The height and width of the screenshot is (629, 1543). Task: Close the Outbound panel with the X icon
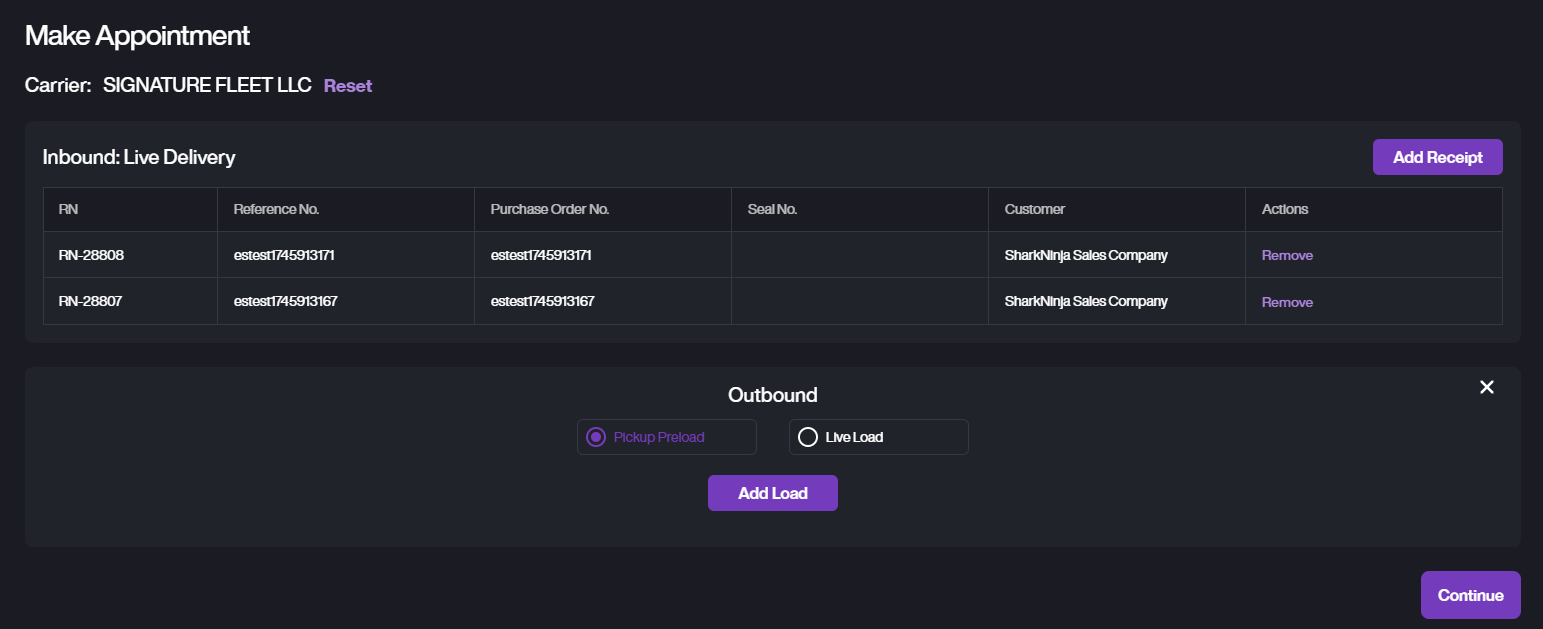[1486, 387]
